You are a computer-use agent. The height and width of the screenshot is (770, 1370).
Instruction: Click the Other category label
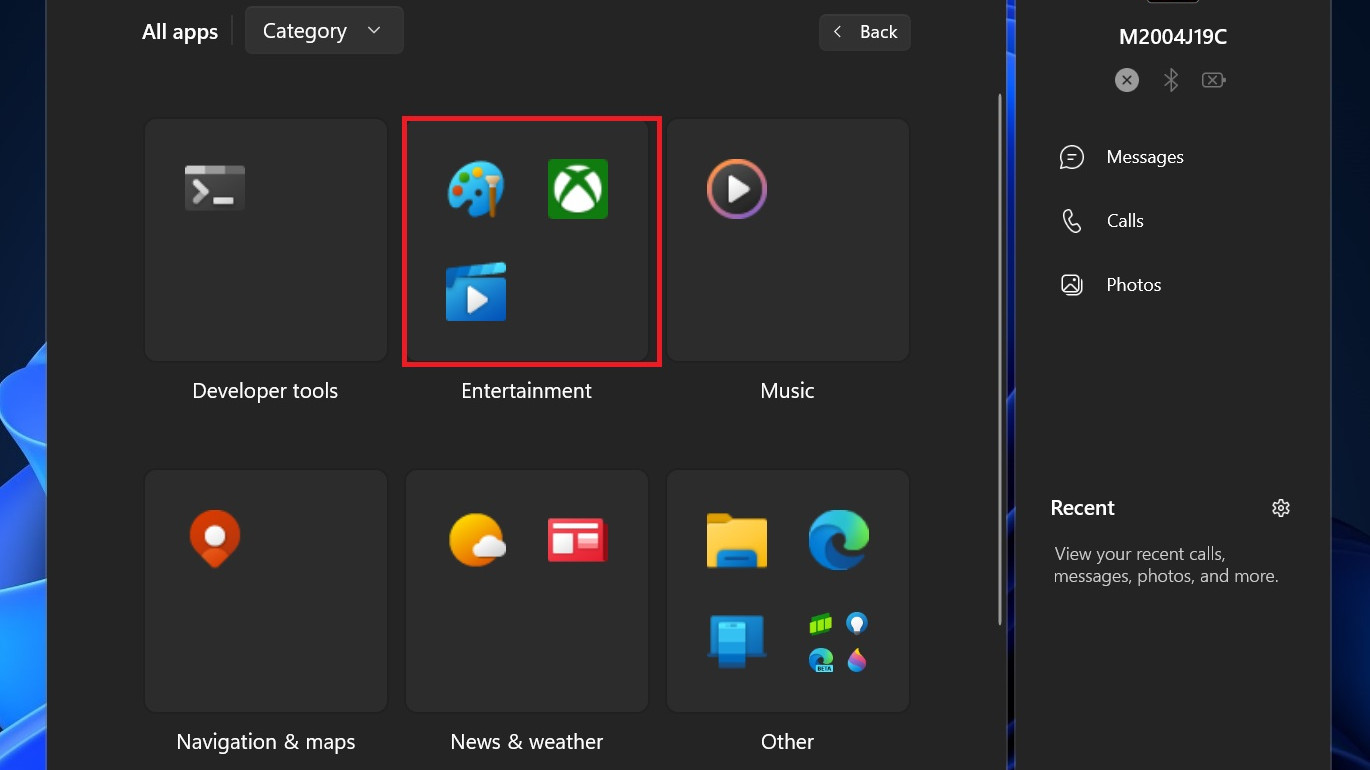pos(788,742)
